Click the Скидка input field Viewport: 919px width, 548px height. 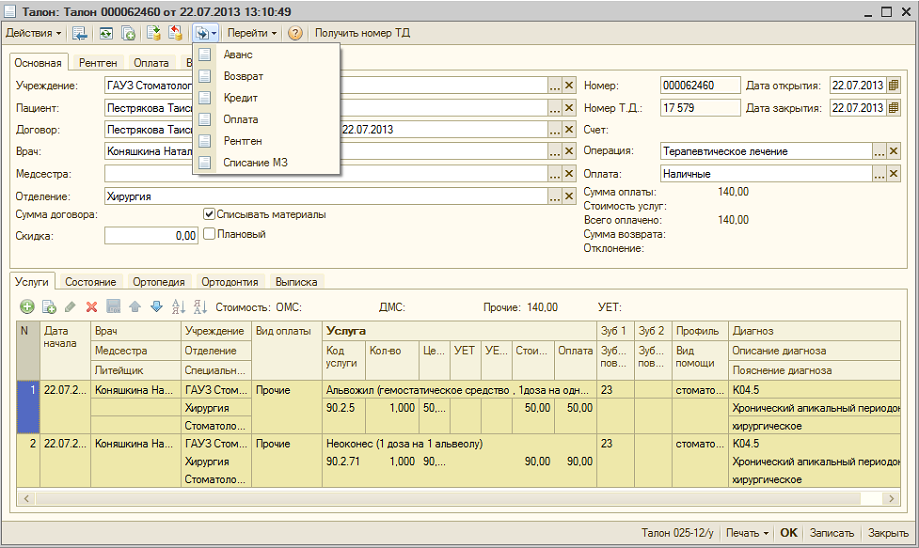tap(151, 236)
